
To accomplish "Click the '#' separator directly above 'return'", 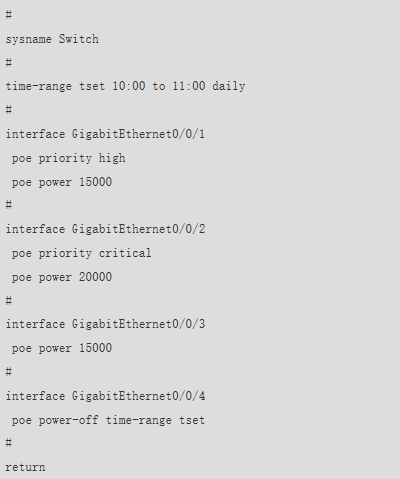I will tap(9, 443).
